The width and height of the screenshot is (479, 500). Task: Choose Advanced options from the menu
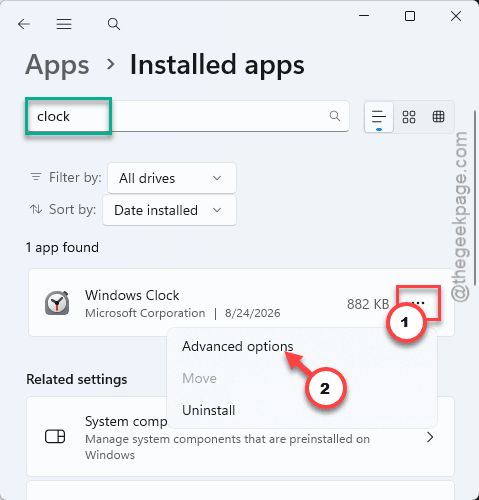click(237, 346)
